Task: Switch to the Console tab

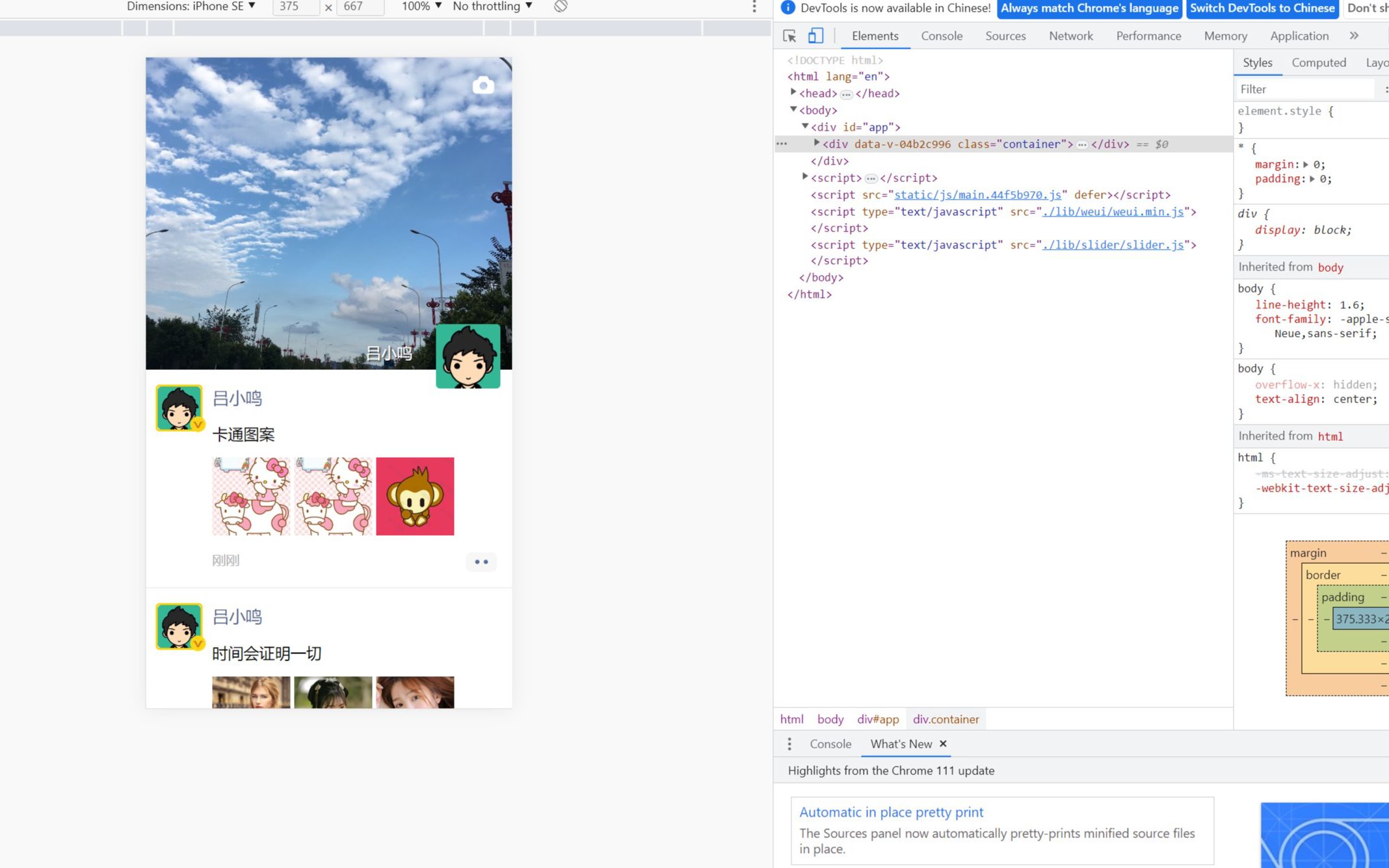Action: pos(942,36)
